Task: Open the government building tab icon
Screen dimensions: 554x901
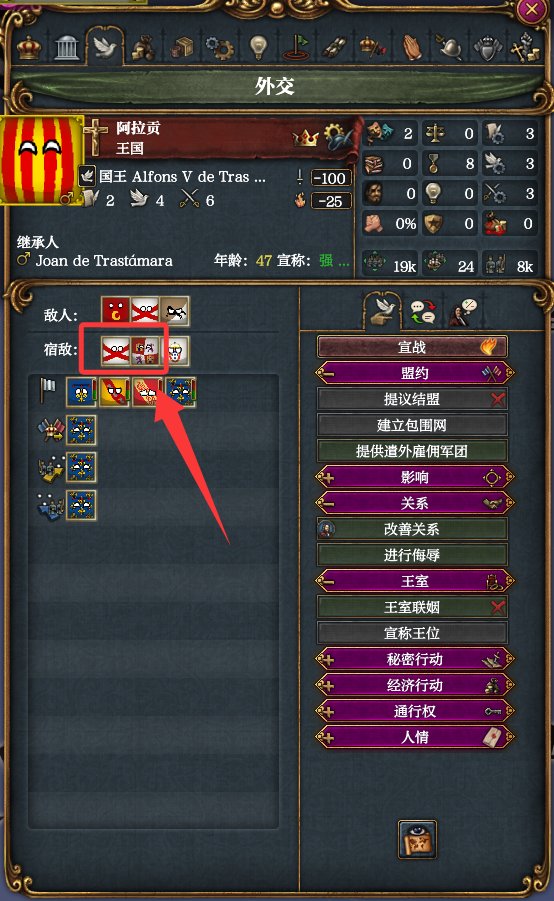Action: pos(67,48)
